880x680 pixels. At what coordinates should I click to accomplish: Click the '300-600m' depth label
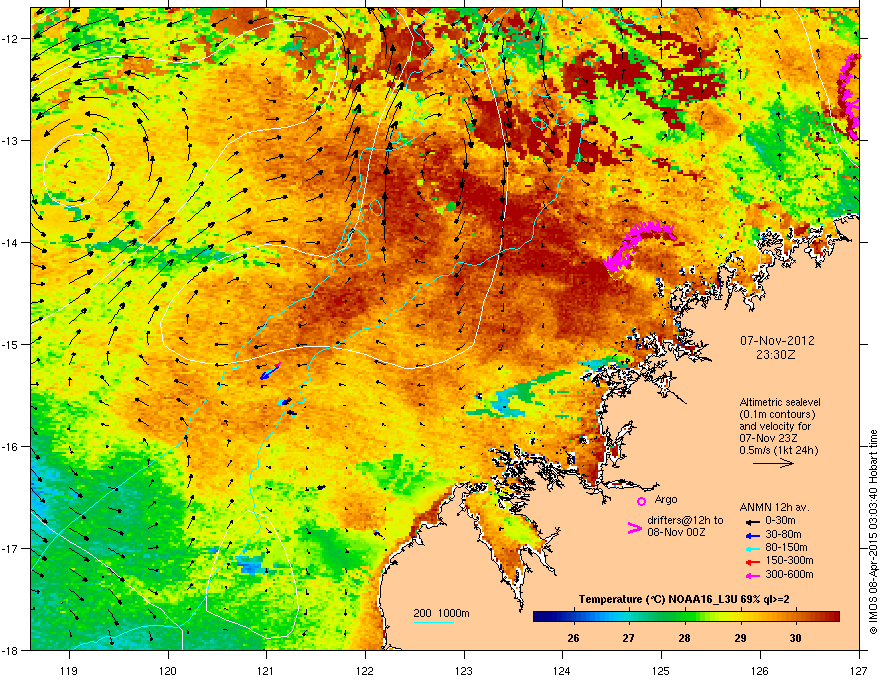pyautogui.click(x=789, y=574)
